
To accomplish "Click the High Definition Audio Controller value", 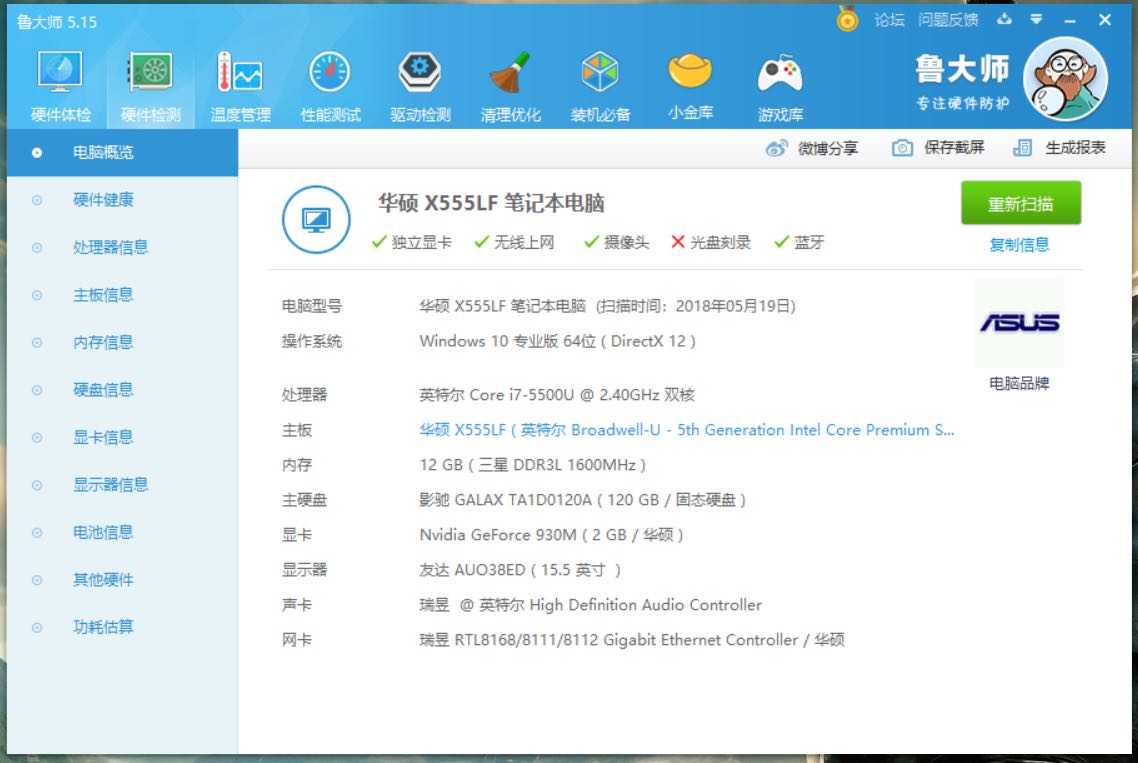I will coord(590,605).
